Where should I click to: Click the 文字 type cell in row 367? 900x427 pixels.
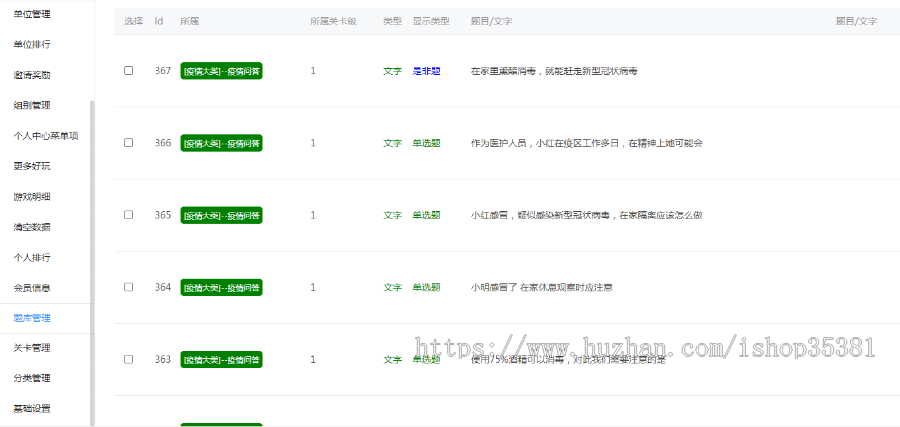point(393,71)
